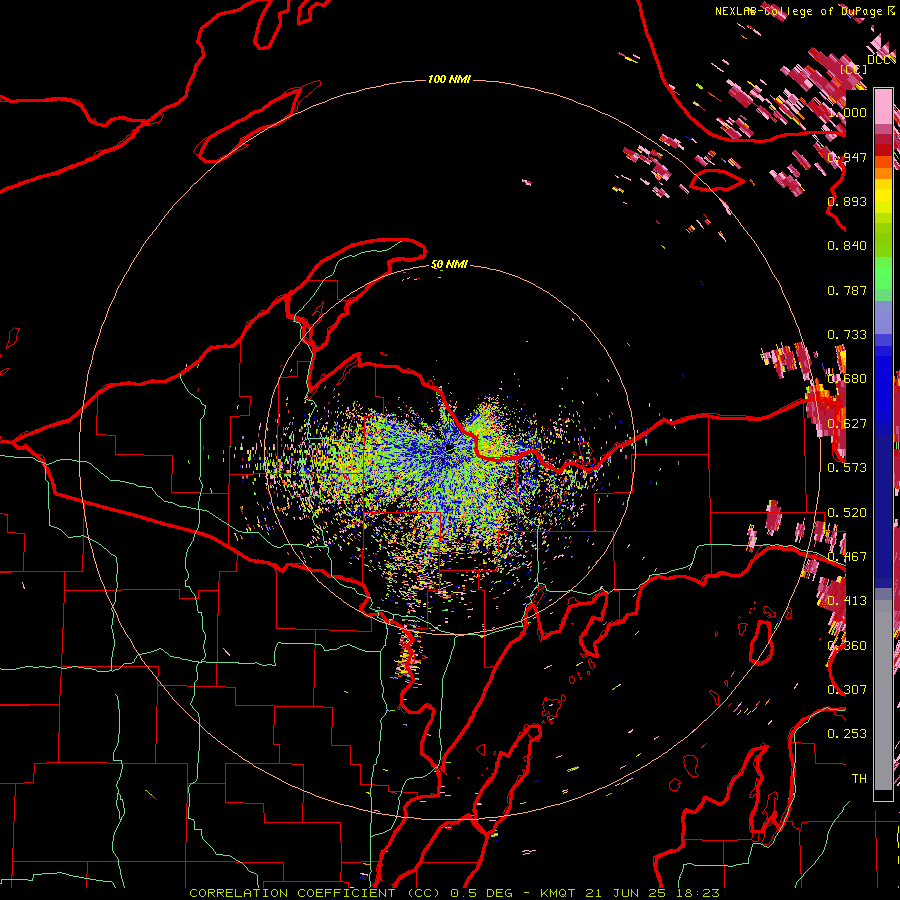Click the KMQT station identifier
This screenshot has height=900, width=900.
558,893
